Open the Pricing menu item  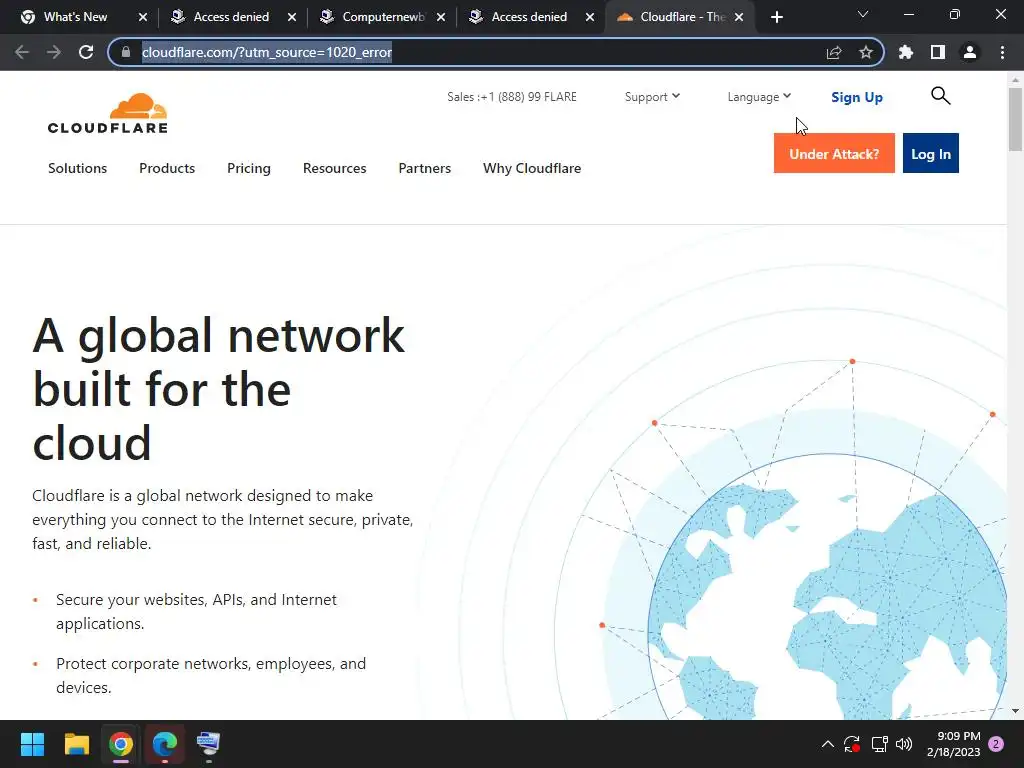click(x=248, y=168)
